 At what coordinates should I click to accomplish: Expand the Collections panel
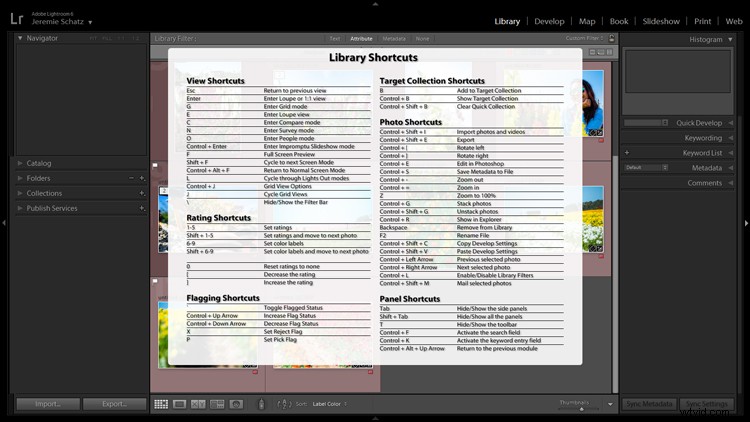[x=20, y=193]
